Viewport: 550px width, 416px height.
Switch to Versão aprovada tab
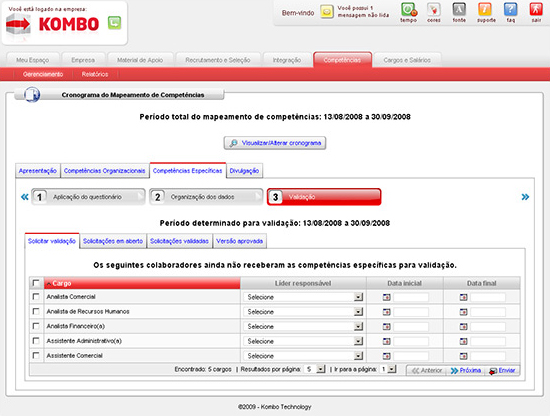(240, 241)
